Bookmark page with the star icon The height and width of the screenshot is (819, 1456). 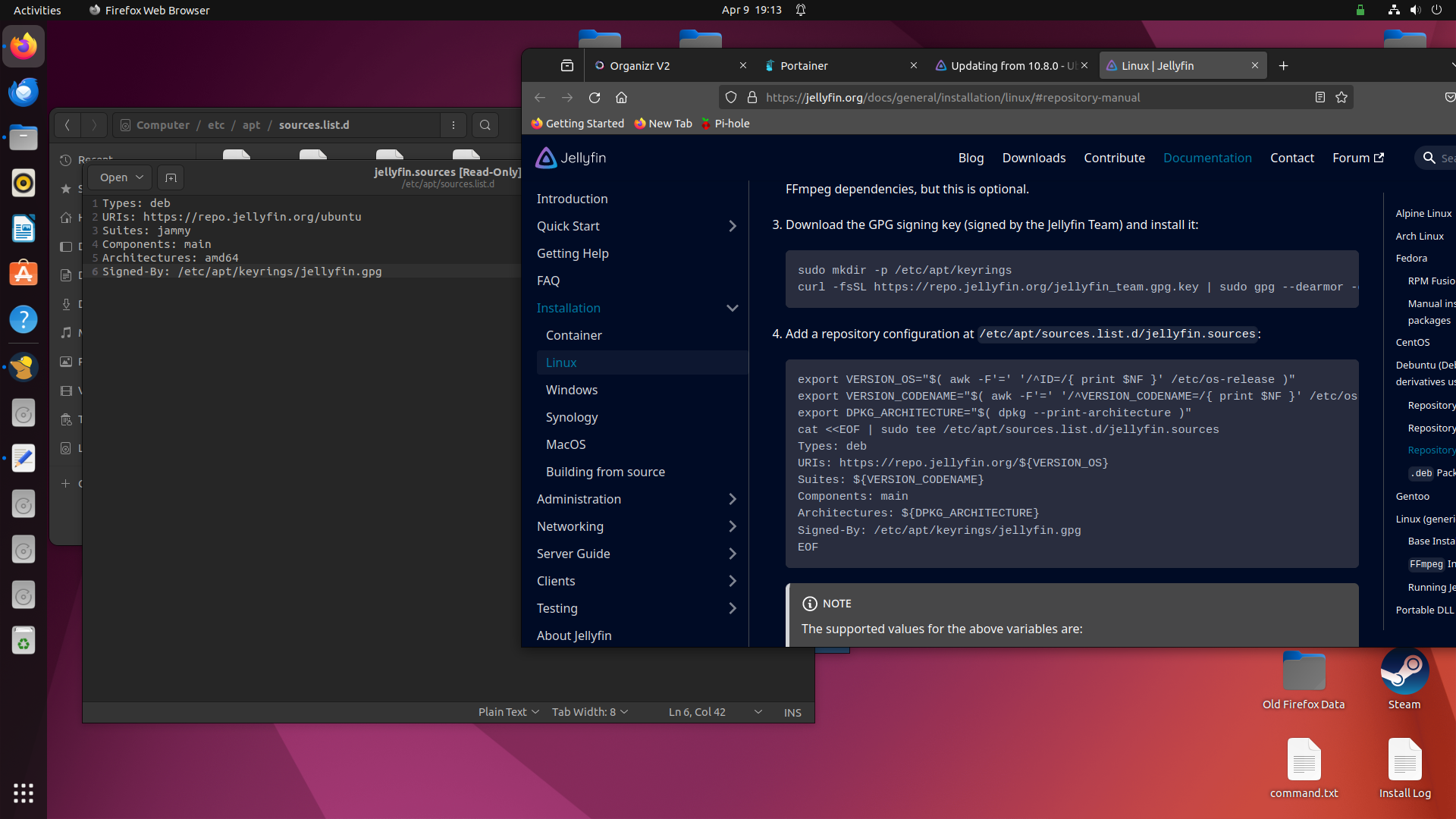[x=1341, y=97]
